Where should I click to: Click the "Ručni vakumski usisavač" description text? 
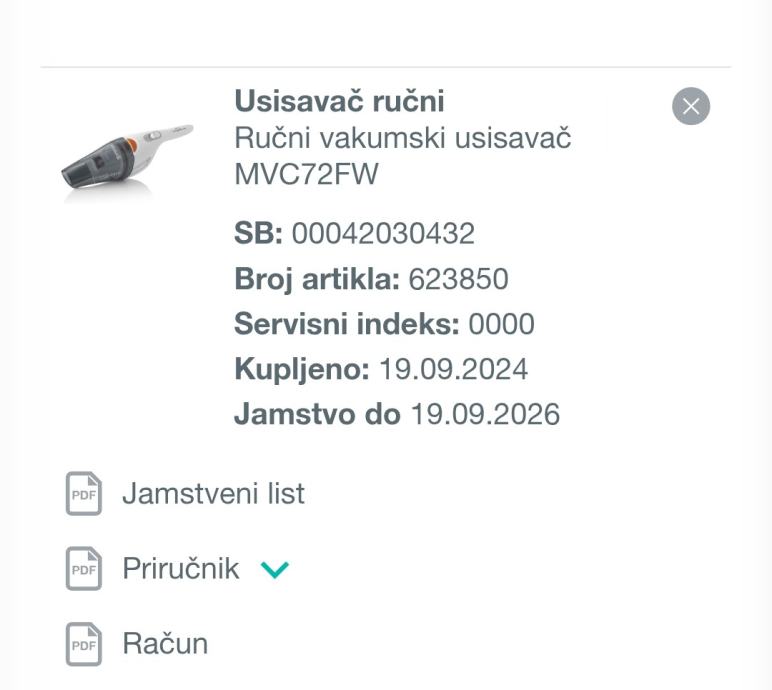point(402,138)
